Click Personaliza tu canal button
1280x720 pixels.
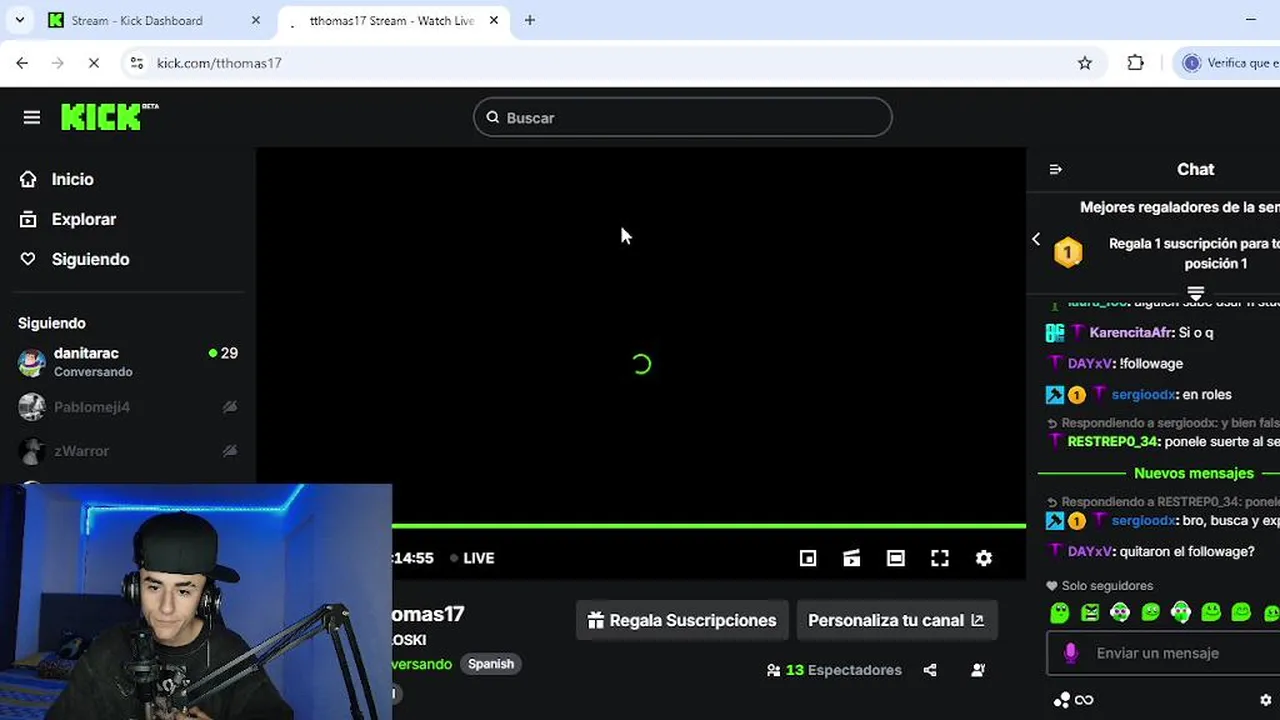(x=896, y=620)
